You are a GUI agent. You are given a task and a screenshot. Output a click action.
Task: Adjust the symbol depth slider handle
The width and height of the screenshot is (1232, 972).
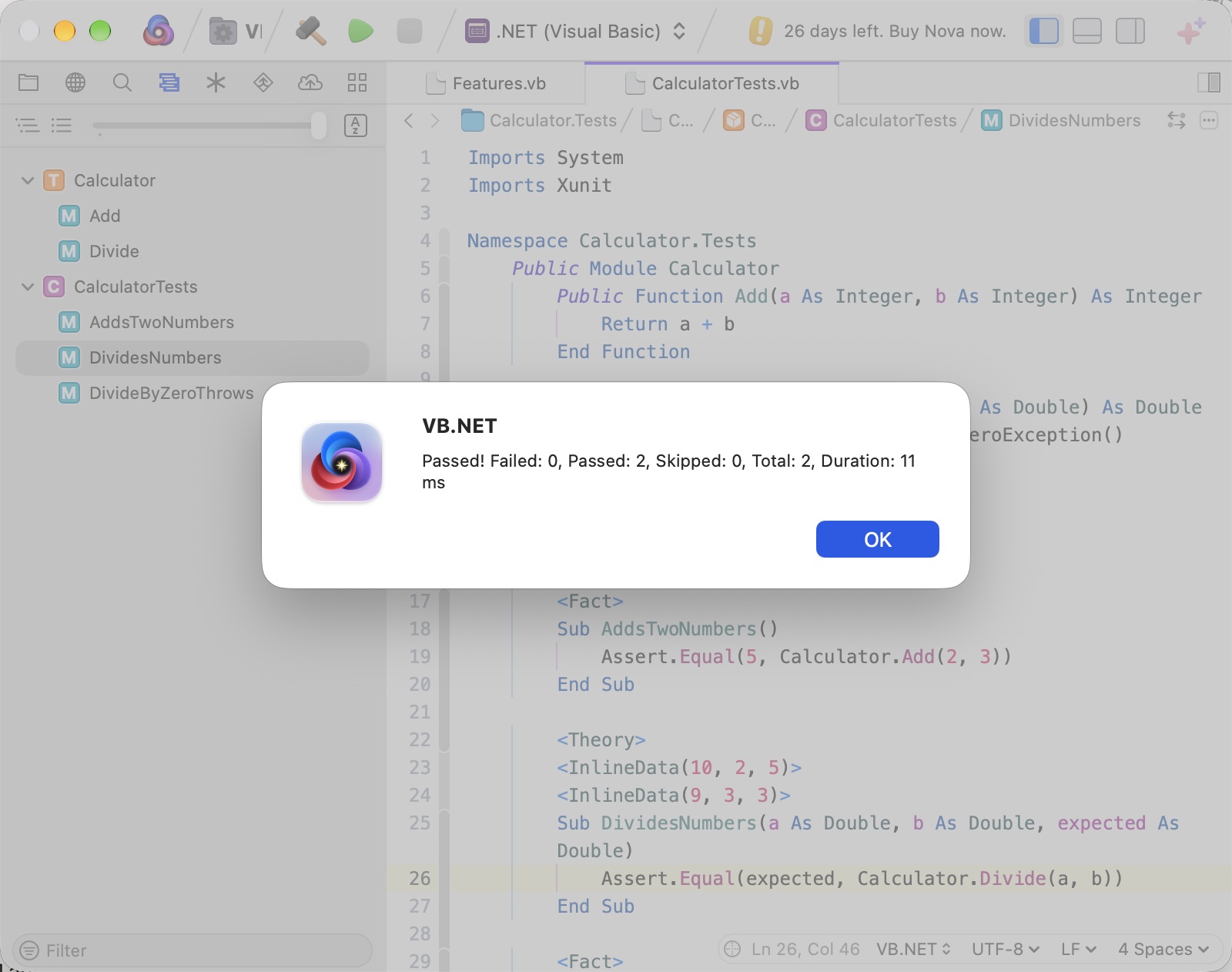[x=318, y=126]
